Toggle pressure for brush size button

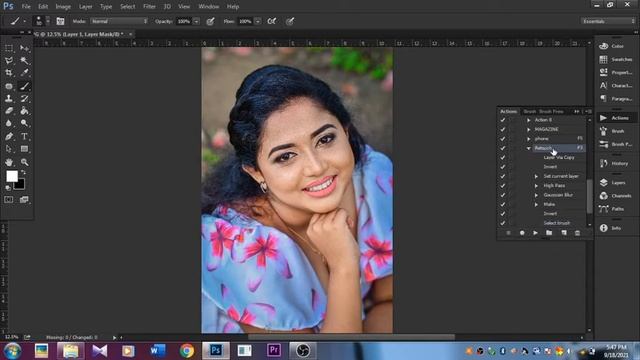[290, 21]
